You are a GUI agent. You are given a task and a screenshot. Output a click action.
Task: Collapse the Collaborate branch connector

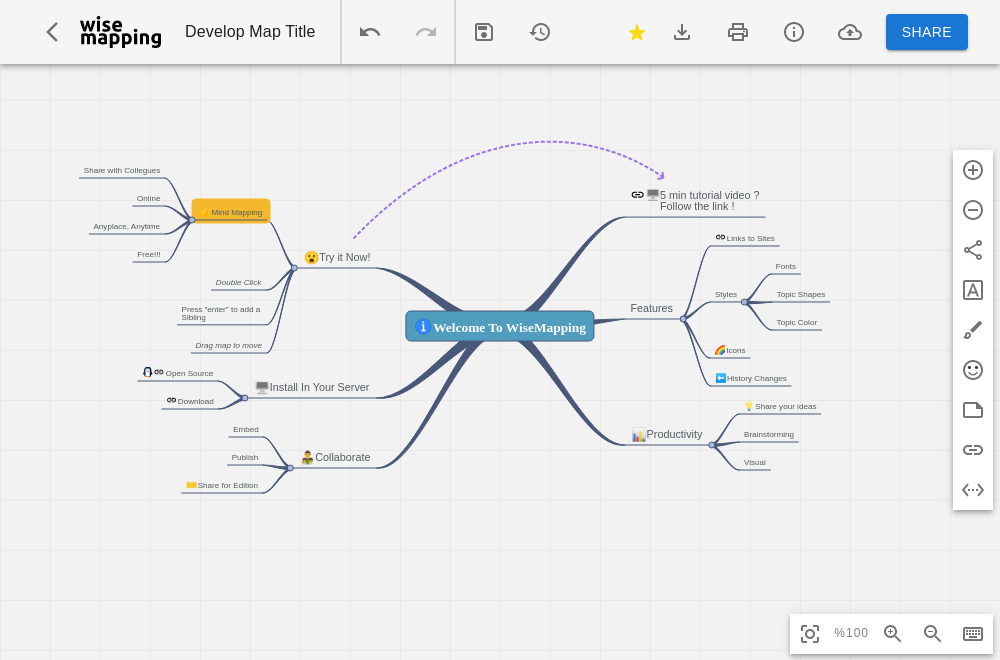pos(290,468)
